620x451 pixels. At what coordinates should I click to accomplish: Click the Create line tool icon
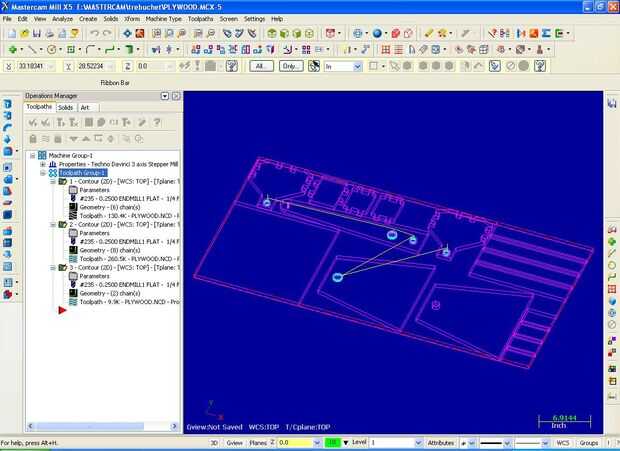[32, 50]
